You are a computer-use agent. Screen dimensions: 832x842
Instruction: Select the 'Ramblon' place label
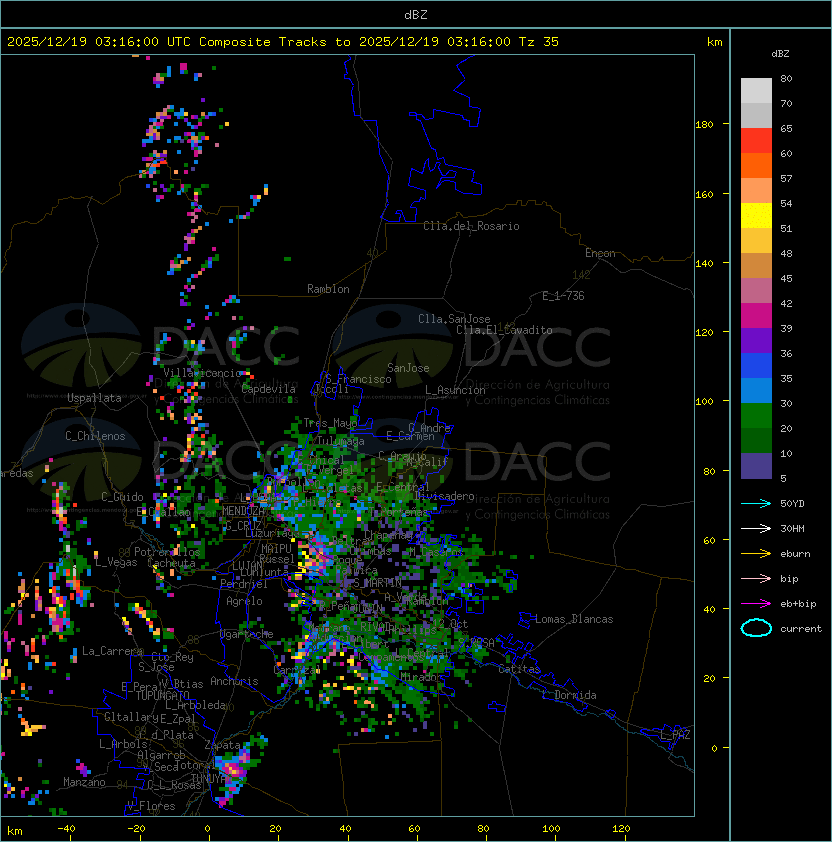pos(328,289)
